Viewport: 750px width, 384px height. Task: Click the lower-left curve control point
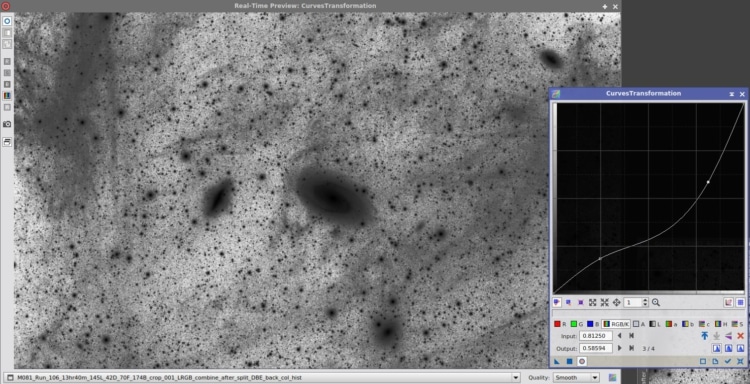tap(600, 259)
